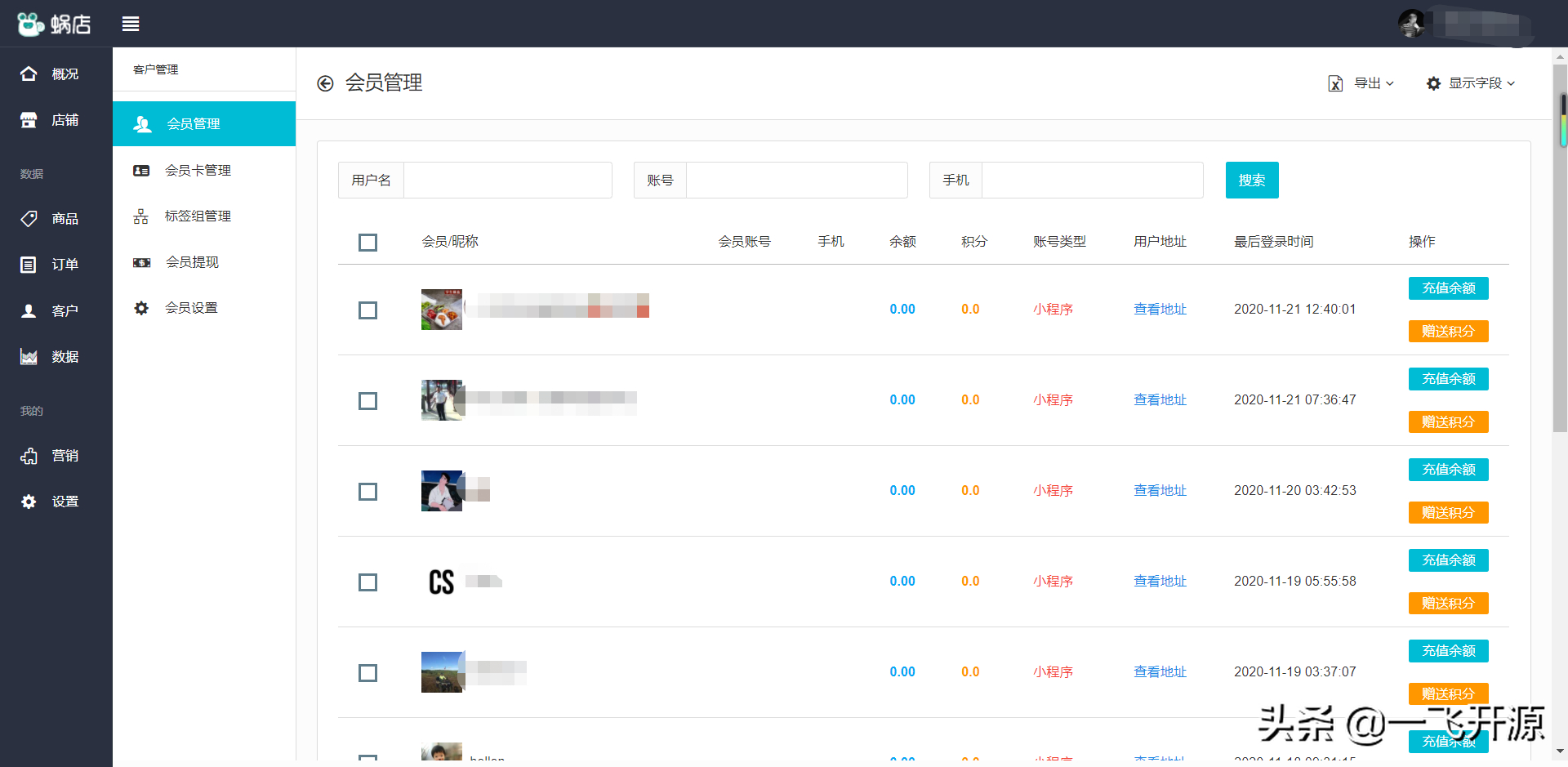Open 订单 in the left navigation
1568x767 pixels.
click(56, 264)
